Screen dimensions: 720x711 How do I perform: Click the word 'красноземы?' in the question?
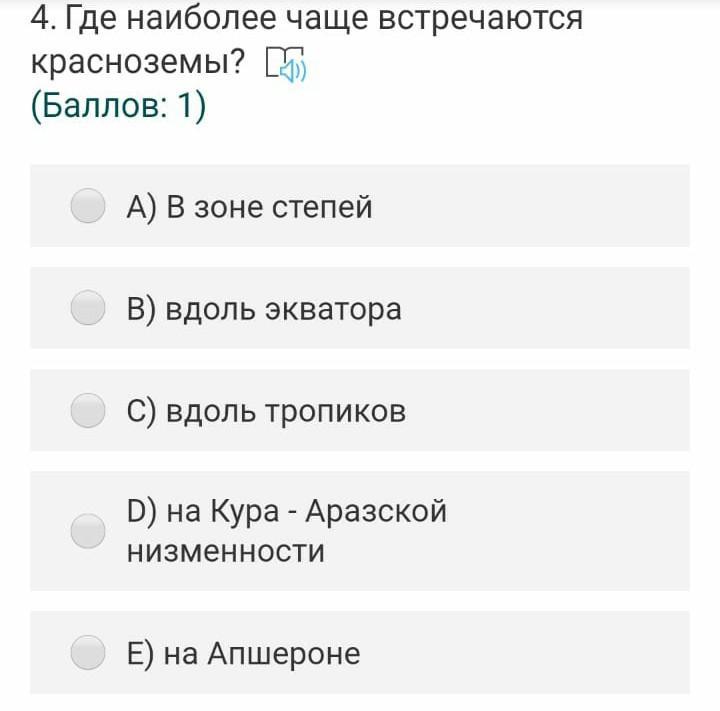138,62
